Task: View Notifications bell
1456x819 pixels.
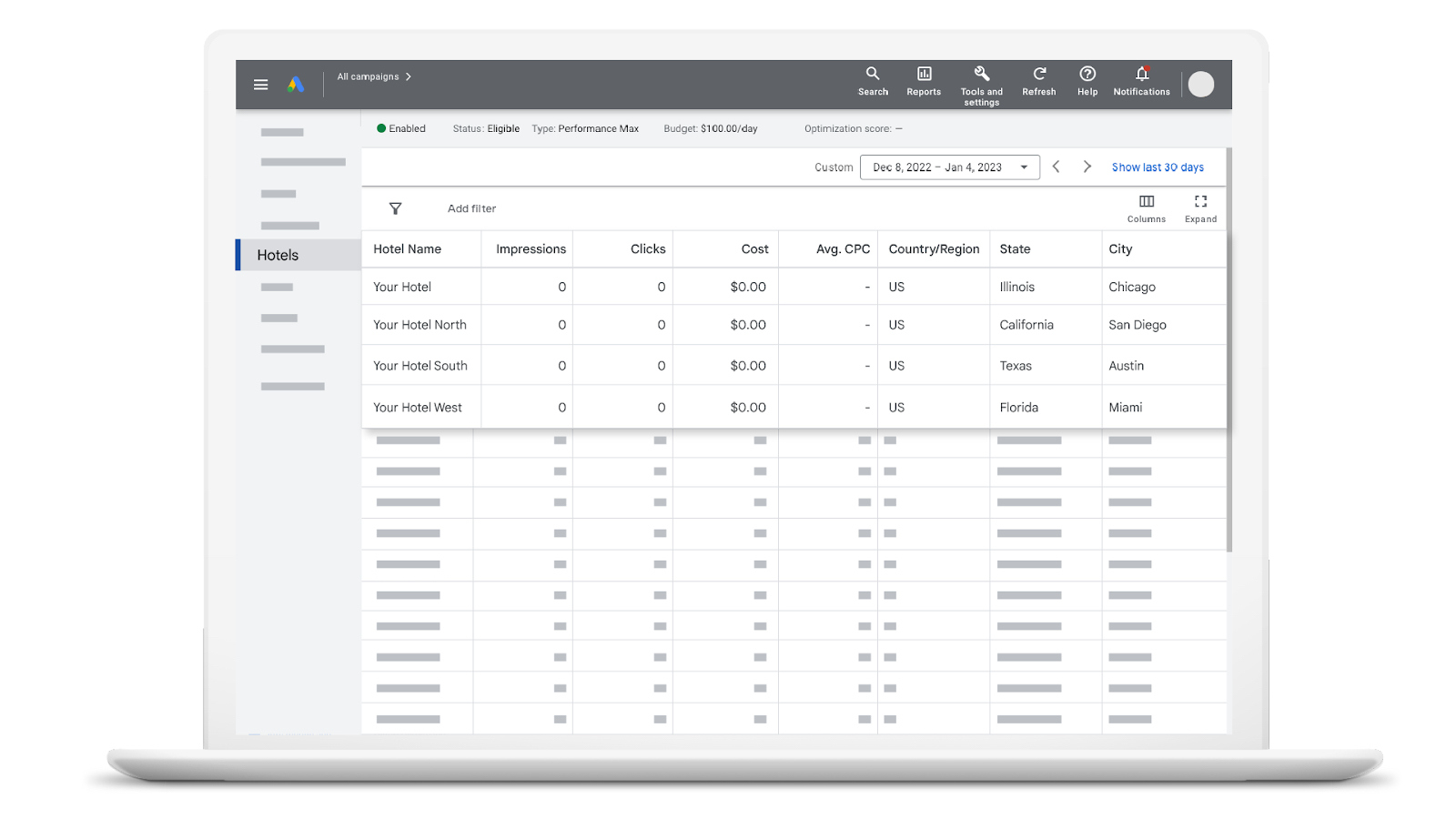Action: coord(1141,80)
